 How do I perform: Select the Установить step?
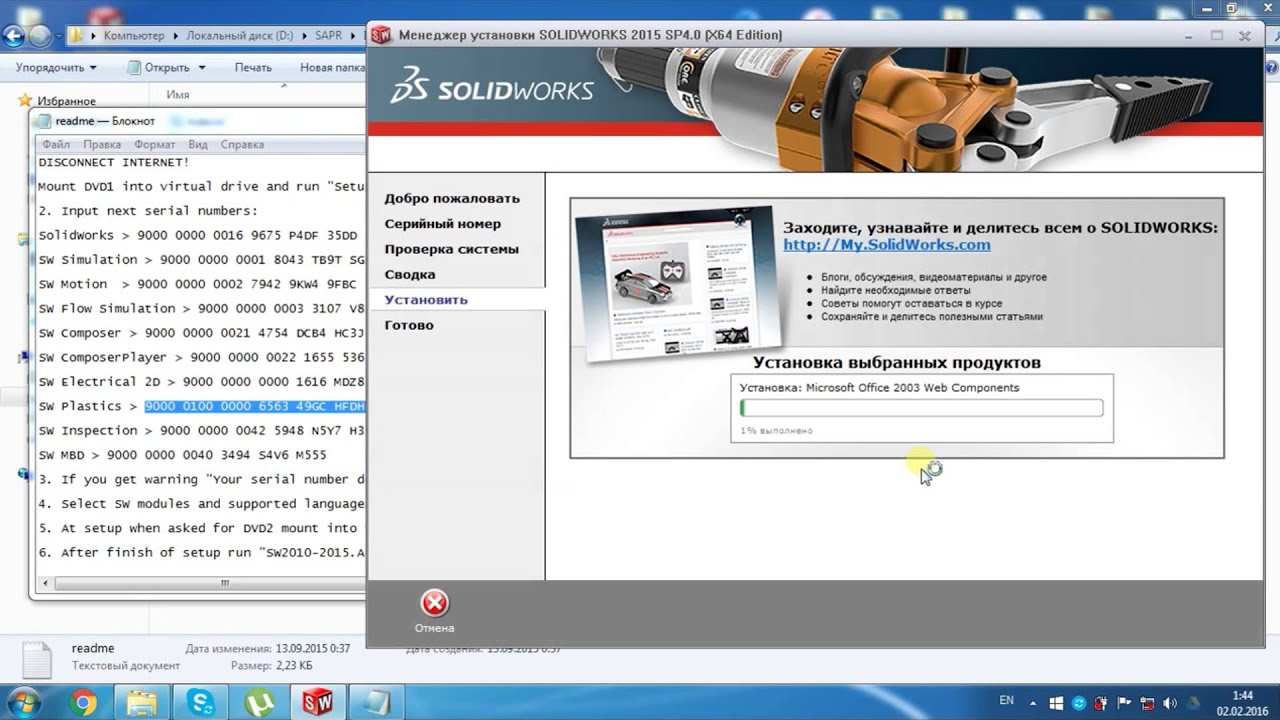[x=426, y=299]
